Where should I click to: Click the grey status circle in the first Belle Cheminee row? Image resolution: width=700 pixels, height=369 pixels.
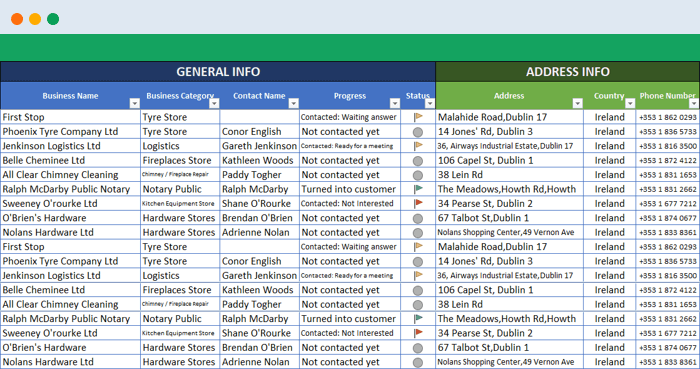pyautogui.click(x=418, y=161)
